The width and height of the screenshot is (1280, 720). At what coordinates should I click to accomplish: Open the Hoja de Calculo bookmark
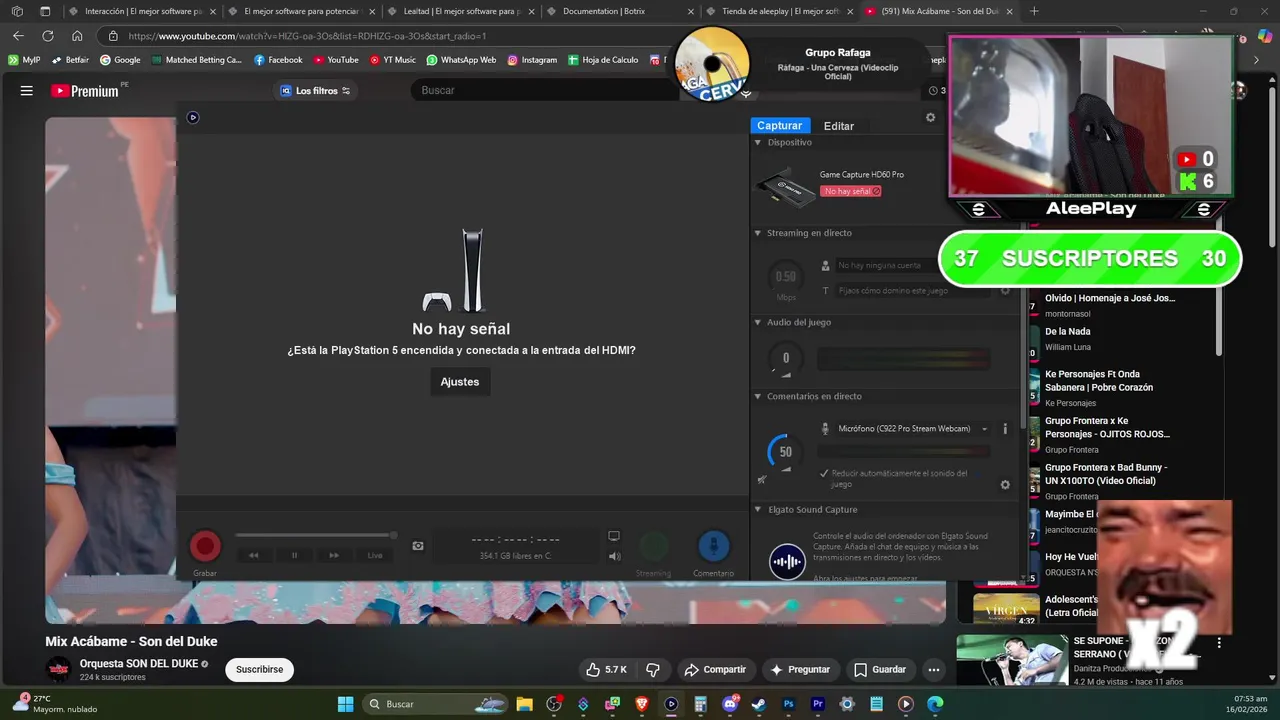click(x=603, y=60)
